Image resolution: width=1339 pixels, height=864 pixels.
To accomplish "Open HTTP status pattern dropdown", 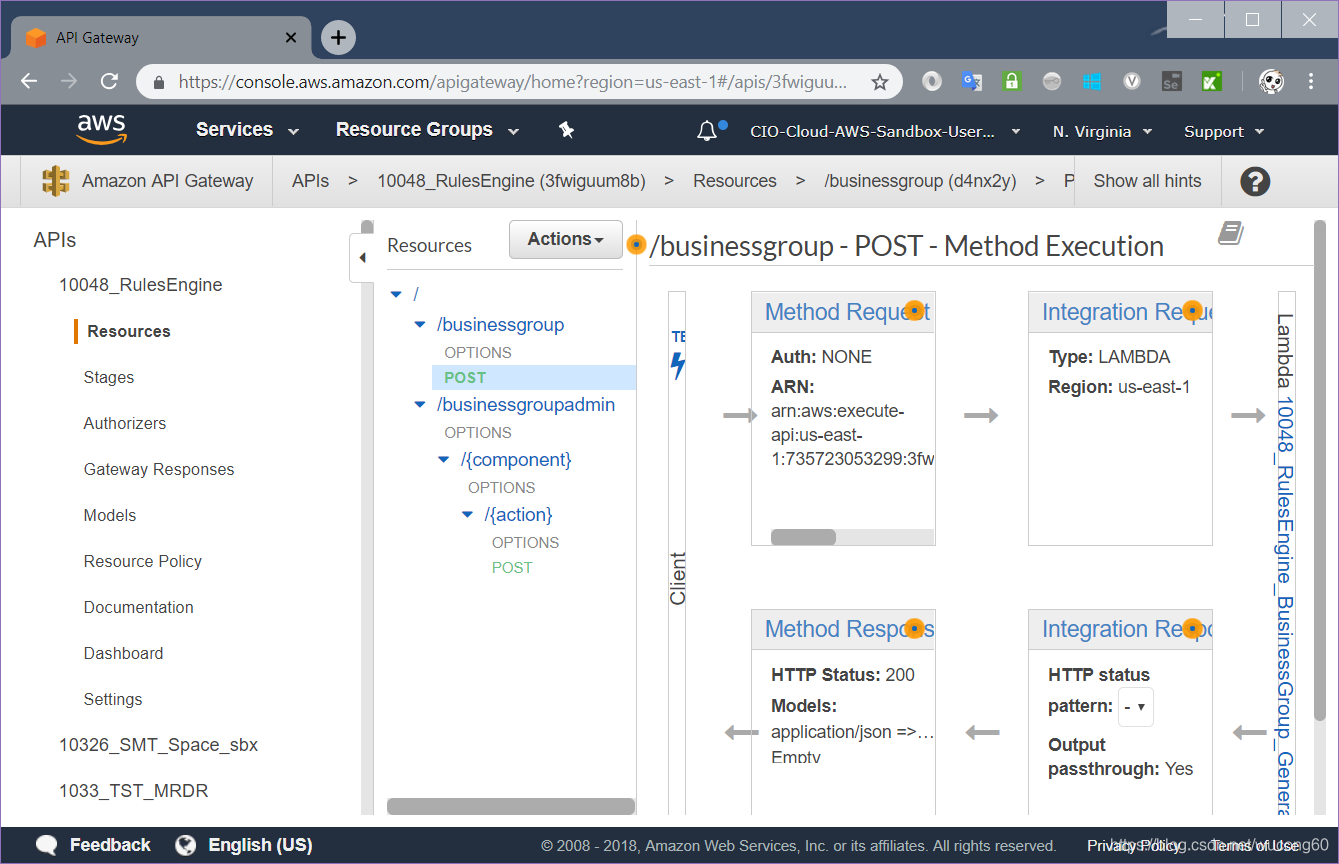I will tap(1136, 706).
